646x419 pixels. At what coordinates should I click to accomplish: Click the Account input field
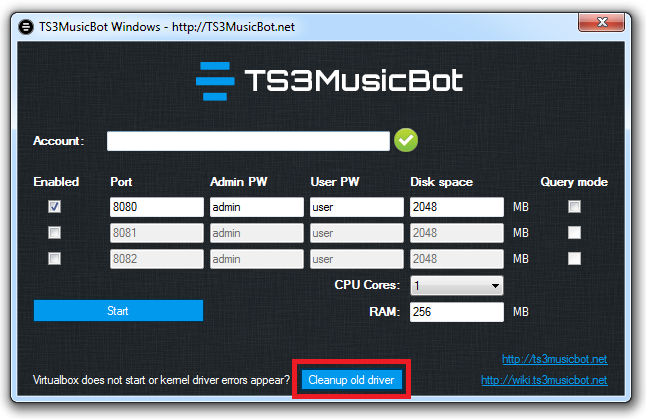[248, 141]
